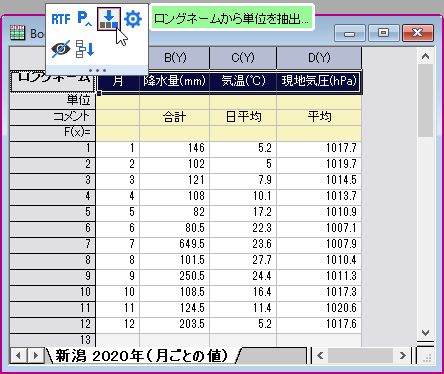Select the コメント row label
Viewport: 444px width, 374px height.
click(x=53, y=117)
